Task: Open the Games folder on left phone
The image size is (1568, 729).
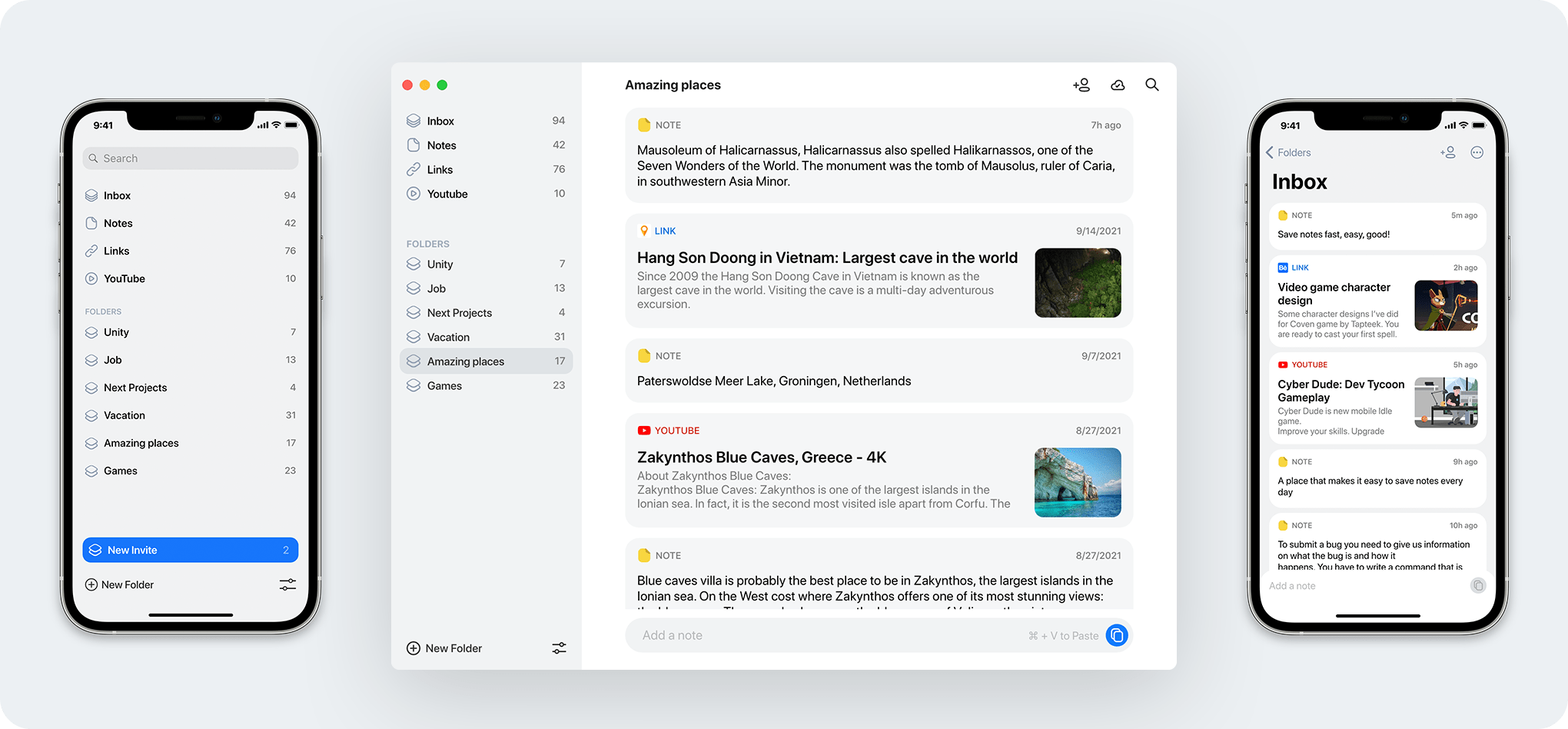Action: (x=121, y=471)
